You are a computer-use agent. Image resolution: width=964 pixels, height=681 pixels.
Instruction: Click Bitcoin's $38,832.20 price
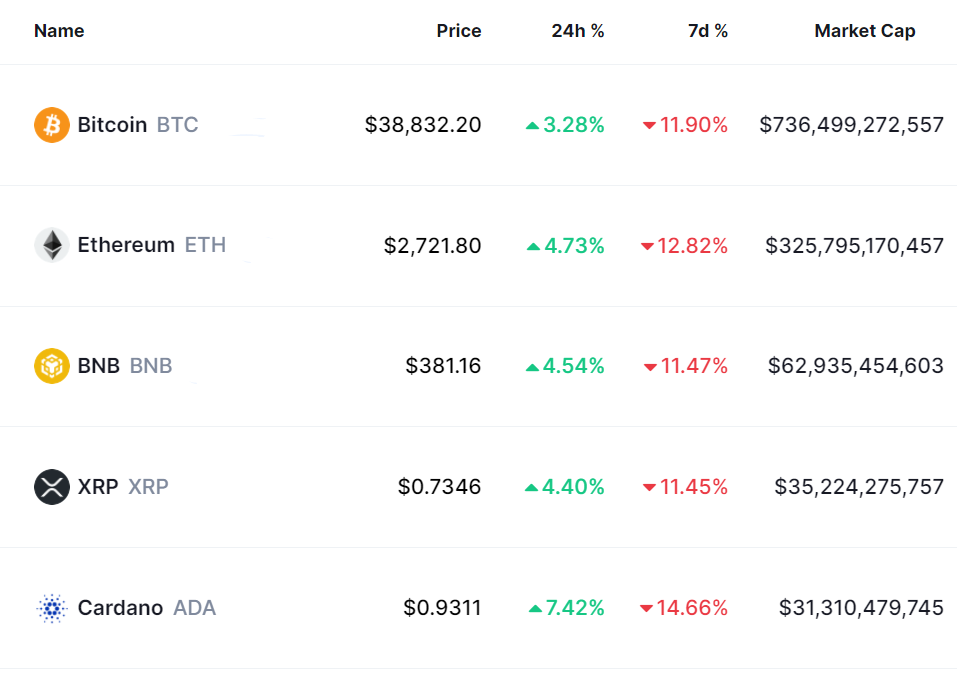(423, 125)
